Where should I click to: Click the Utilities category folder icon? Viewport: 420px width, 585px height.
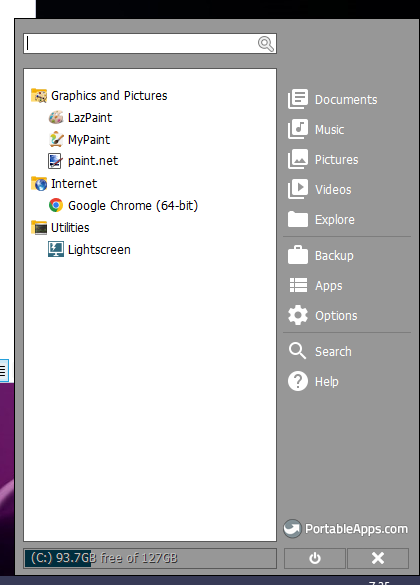[39, 228]
